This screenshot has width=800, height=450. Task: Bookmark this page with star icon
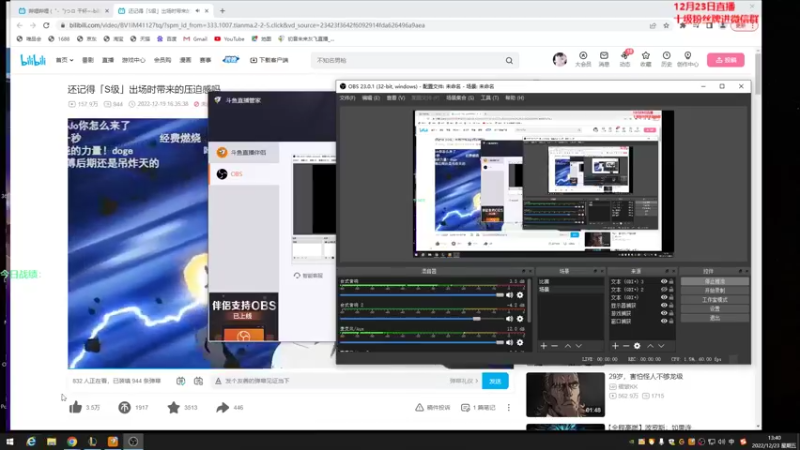click(666, 26)
